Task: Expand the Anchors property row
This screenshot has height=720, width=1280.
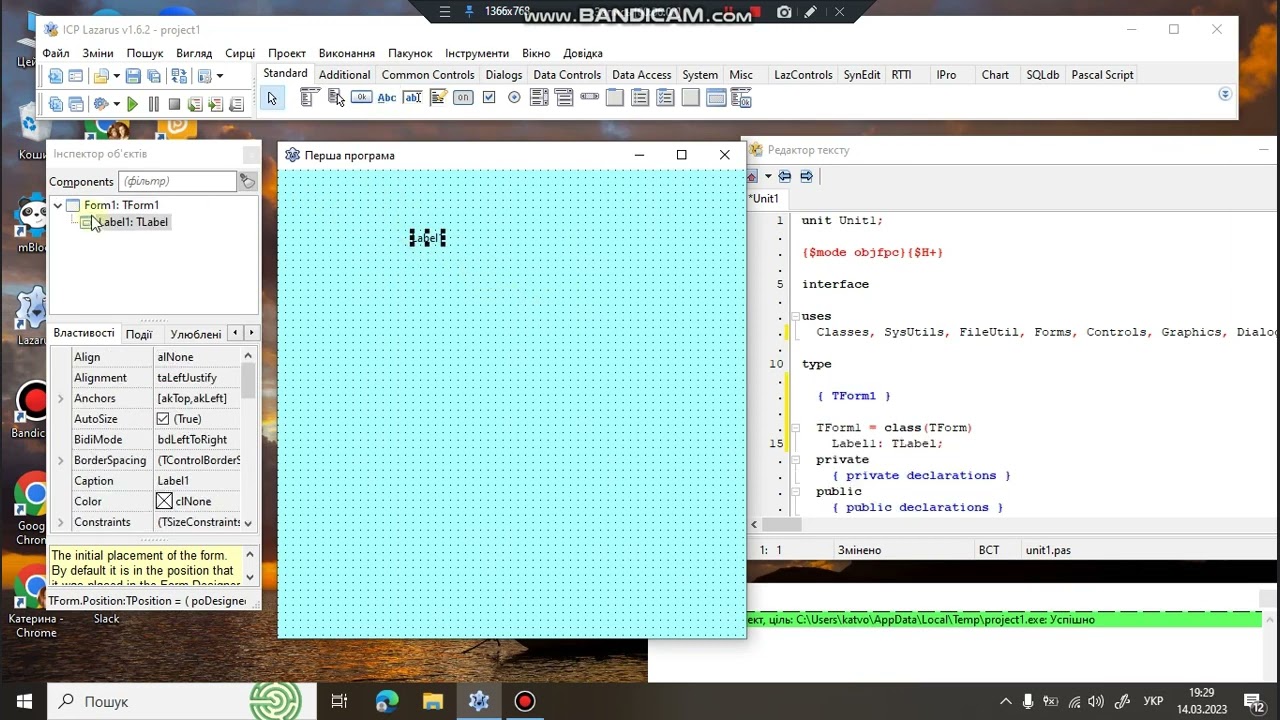Action: click(x=61, y=398)
